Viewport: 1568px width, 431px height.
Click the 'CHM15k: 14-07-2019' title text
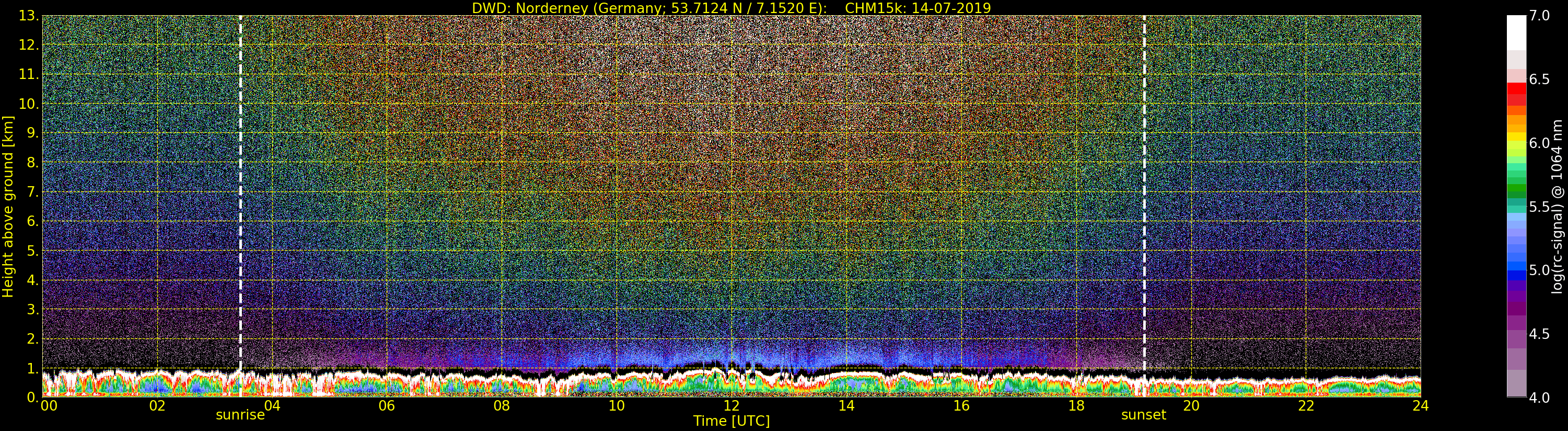[x=918, y=8]
